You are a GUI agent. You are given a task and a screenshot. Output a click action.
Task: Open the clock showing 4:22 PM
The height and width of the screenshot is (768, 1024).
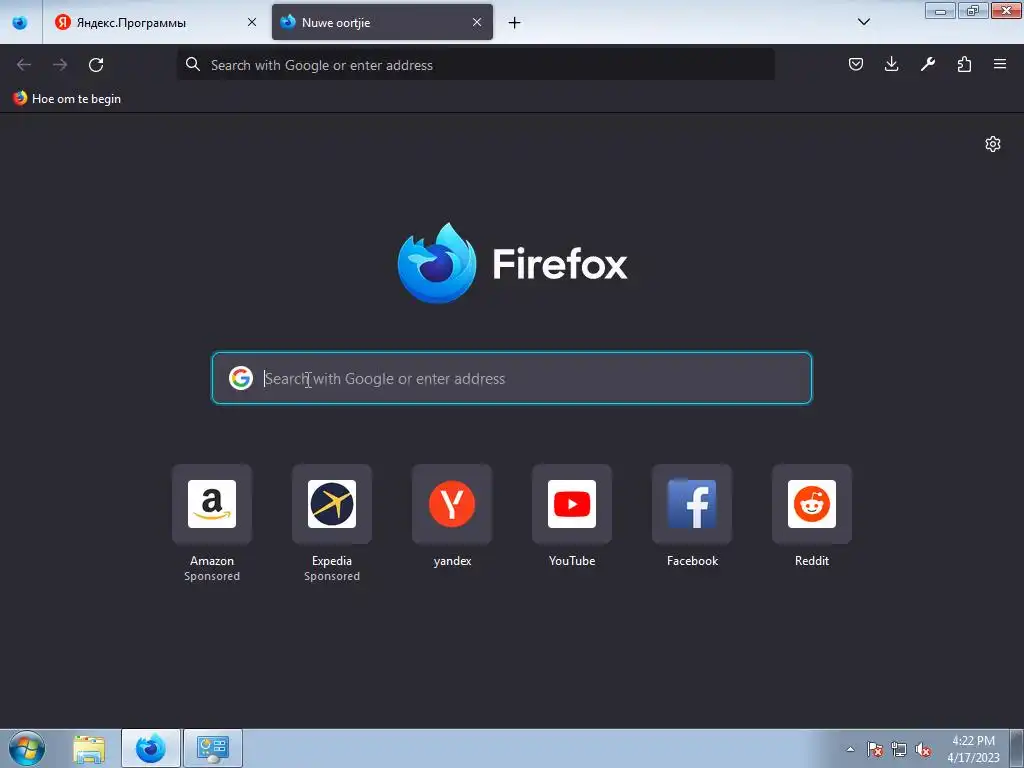[973, 749]
